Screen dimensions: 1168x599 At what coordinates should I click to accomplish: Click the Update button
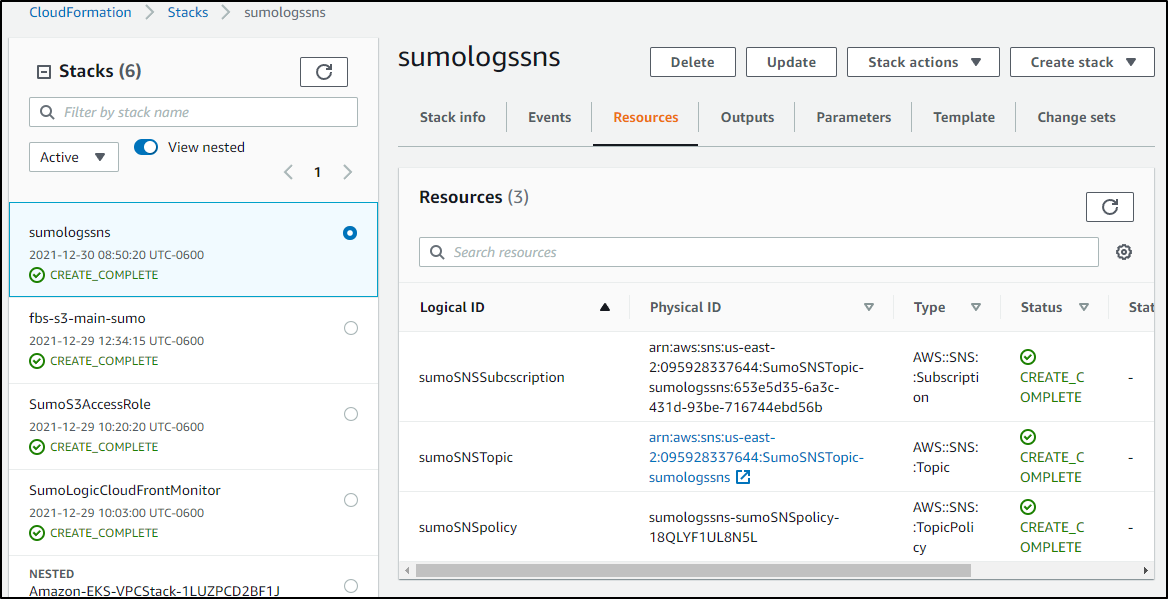(x=791, y=62)
